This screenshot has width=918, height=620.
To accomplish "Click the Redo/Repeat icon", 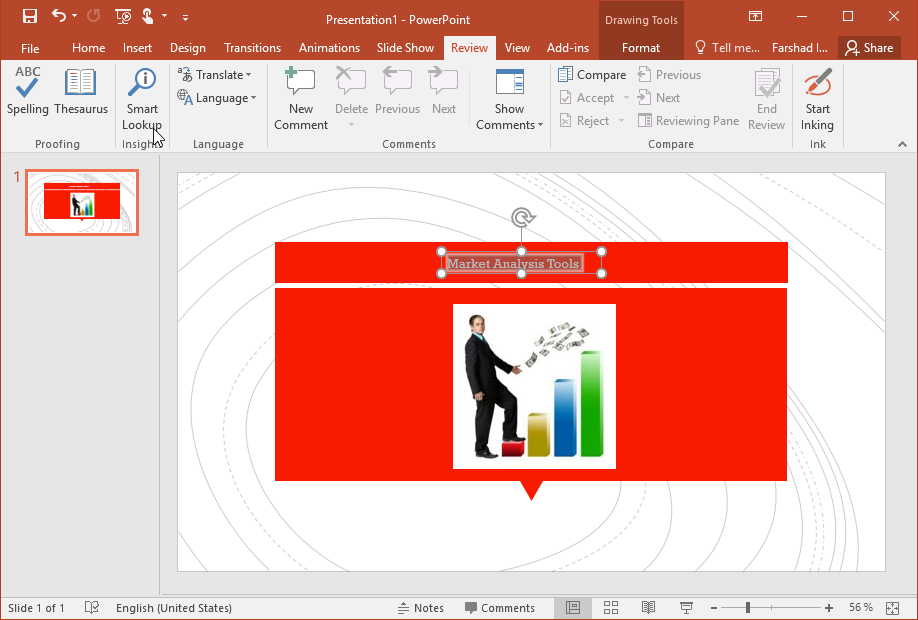I will pyautogui.click(x=94, y=16).
